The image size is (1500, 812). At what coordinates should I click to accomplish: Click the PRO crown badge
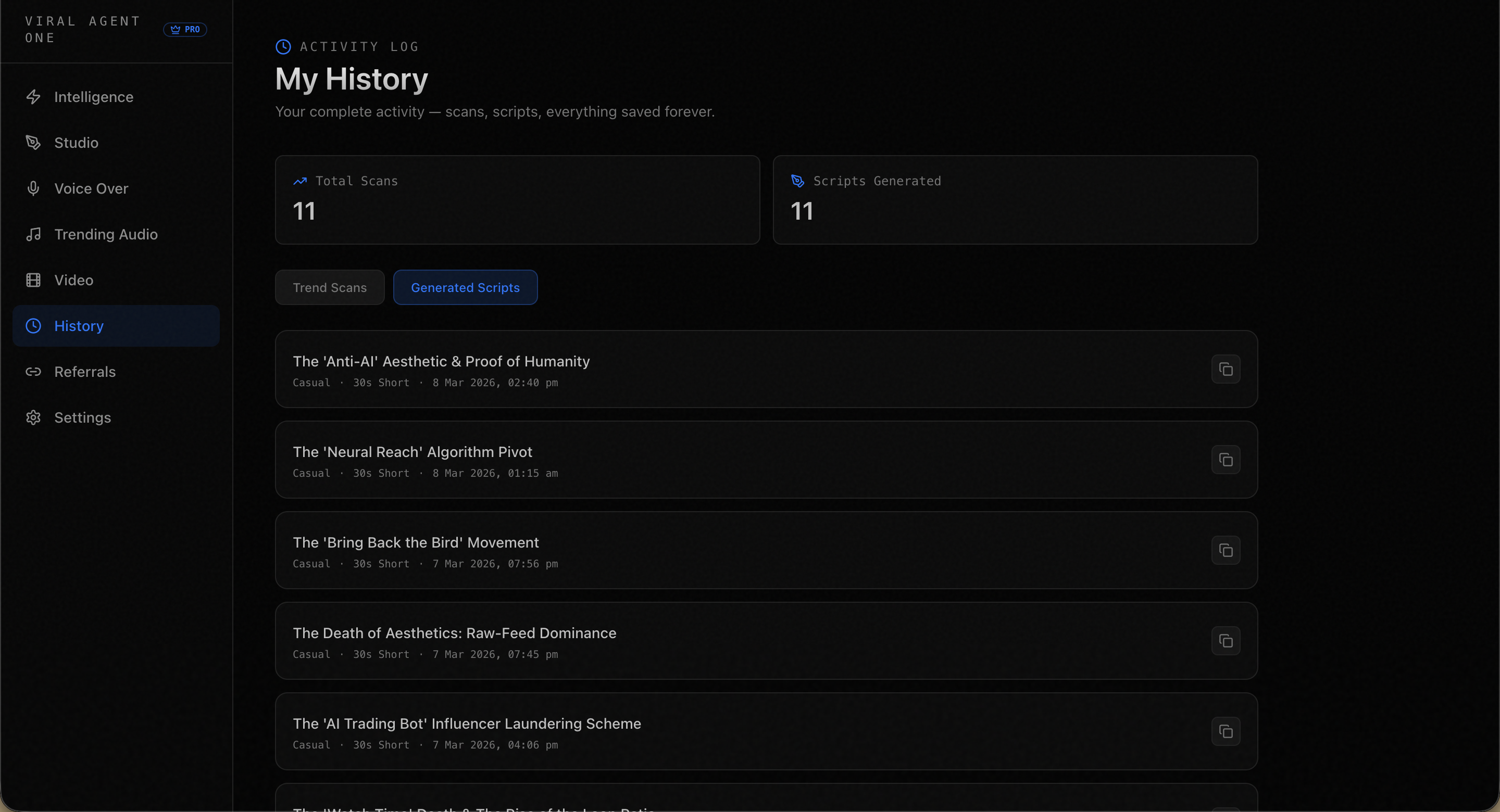[185, 29]
